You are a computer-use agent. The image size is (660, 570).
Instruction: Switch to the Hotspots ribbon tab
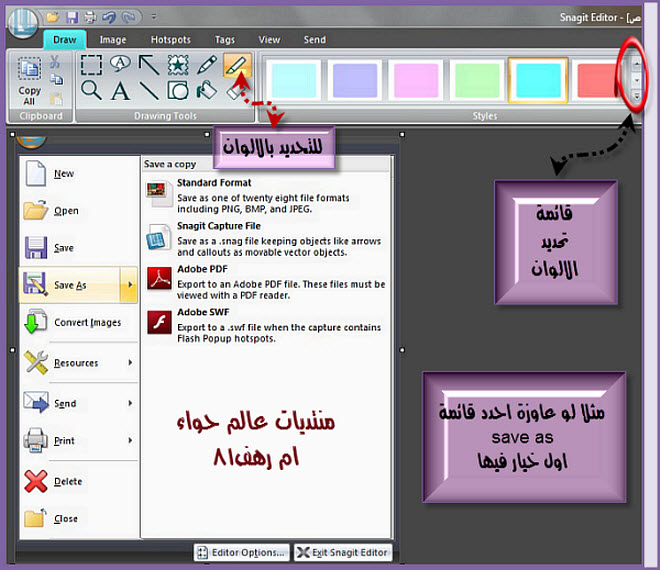(x=171, y=40)
